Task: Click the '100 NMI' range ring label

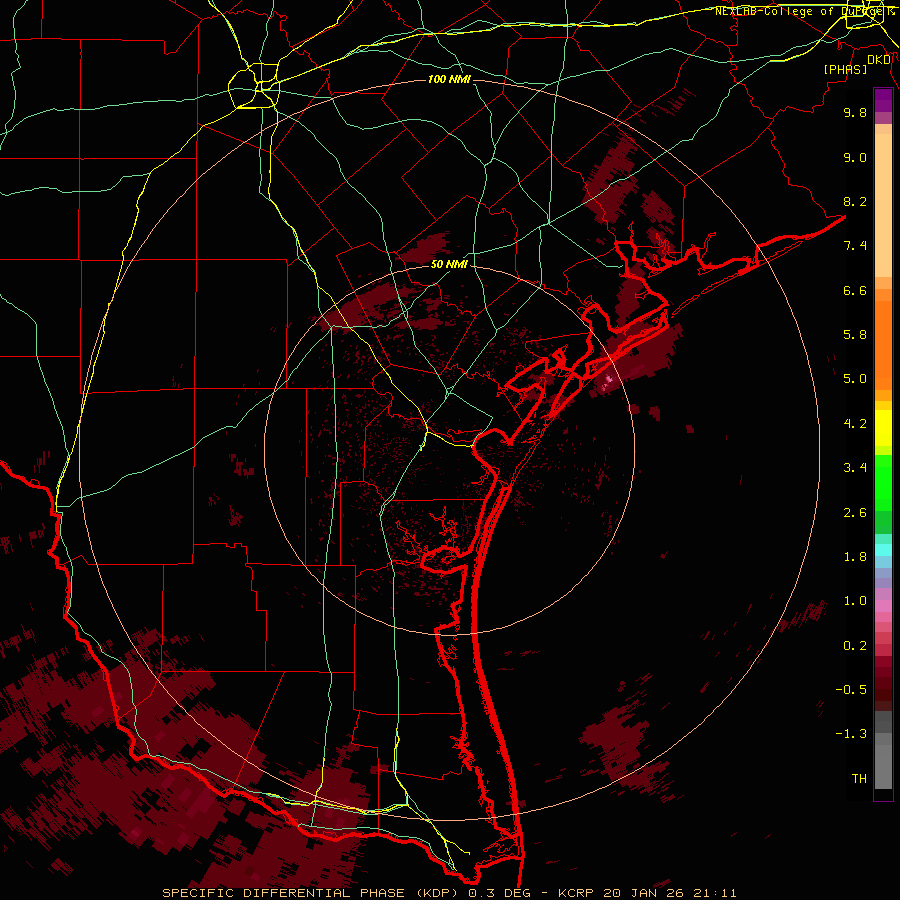Action: tap(449, 79)
